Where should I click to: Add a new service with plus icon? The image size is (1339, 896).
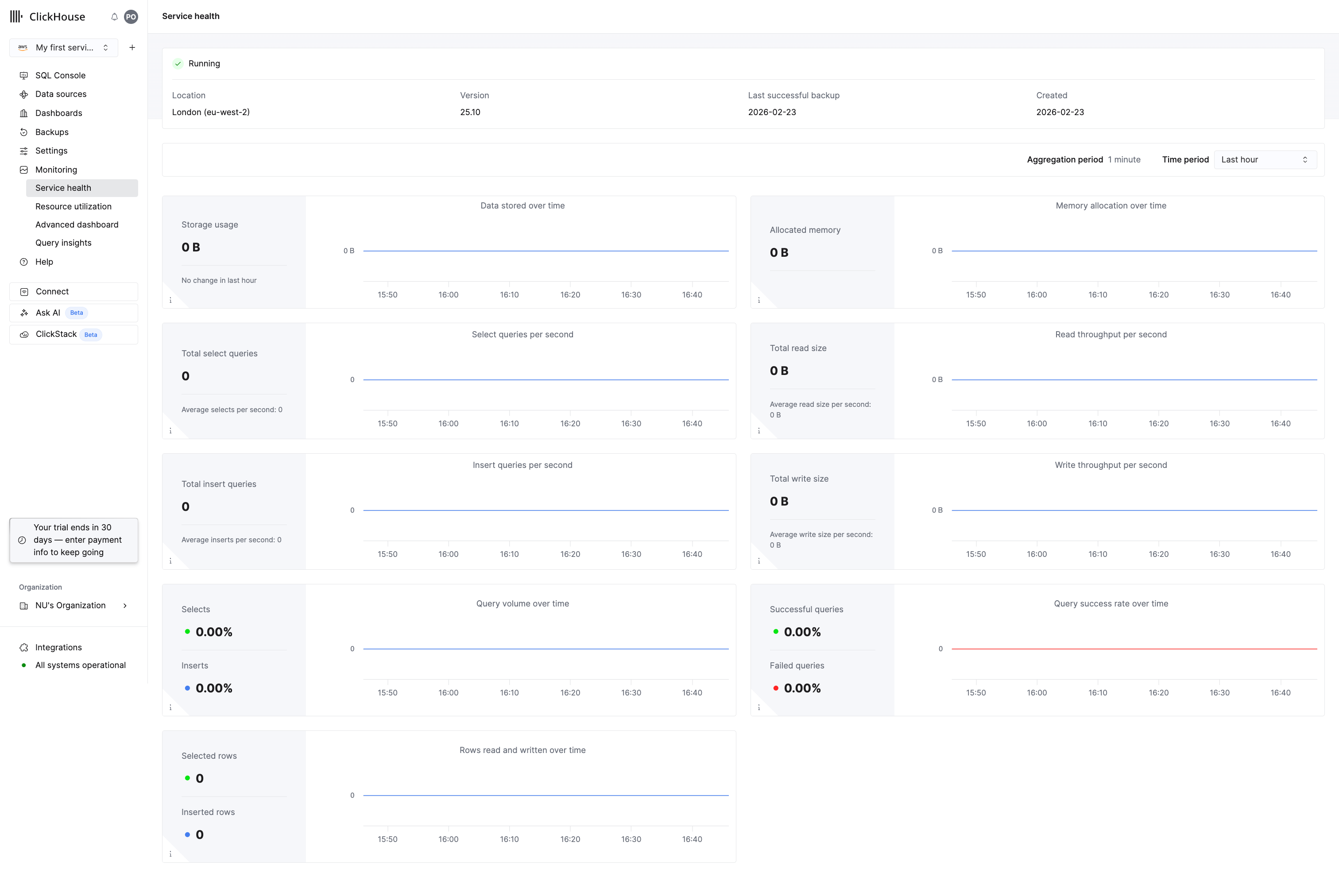(132, 47)
